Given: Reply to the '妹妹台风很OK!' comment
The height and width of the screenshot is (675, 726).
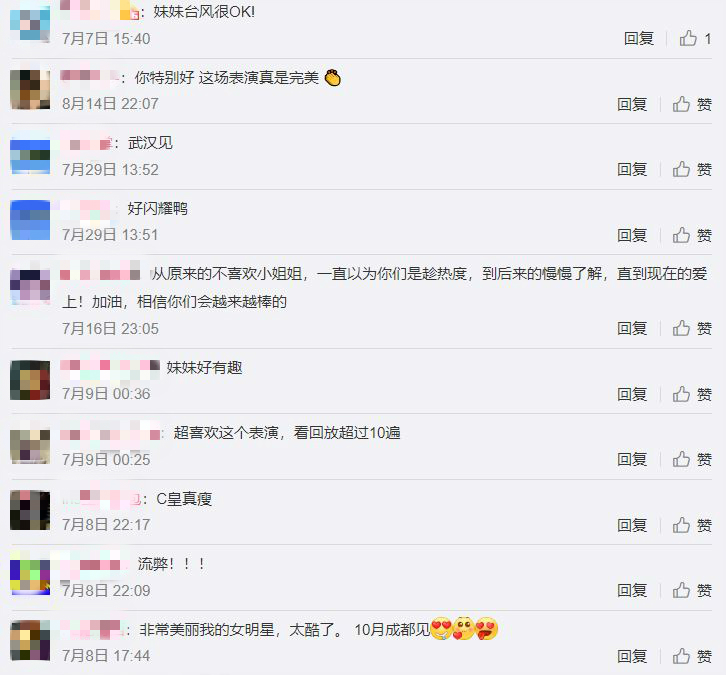Looking at the screenshot, I should [638, 38].
